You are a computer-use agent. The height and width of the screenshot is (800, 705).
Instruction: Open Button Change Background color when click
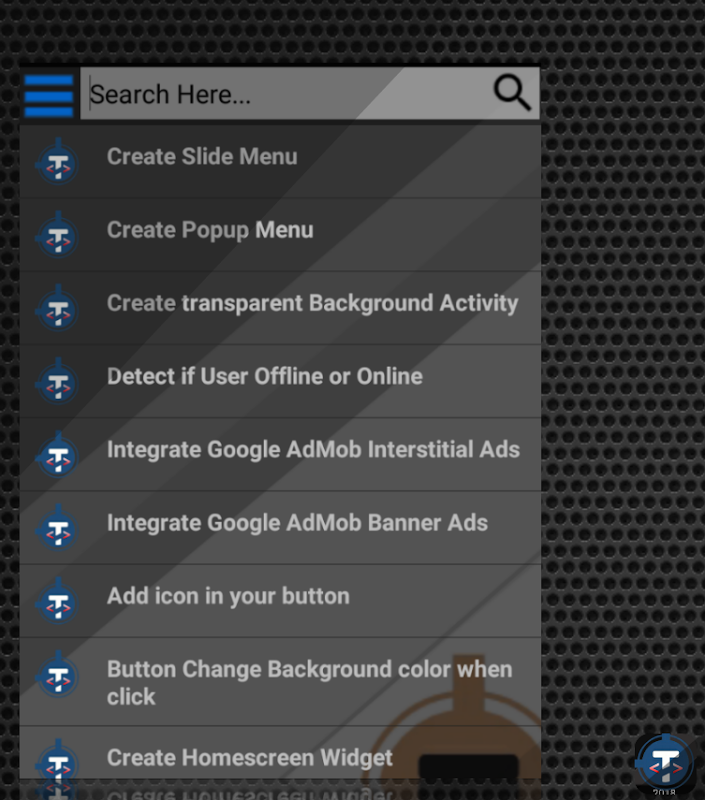tap(280, 682)
